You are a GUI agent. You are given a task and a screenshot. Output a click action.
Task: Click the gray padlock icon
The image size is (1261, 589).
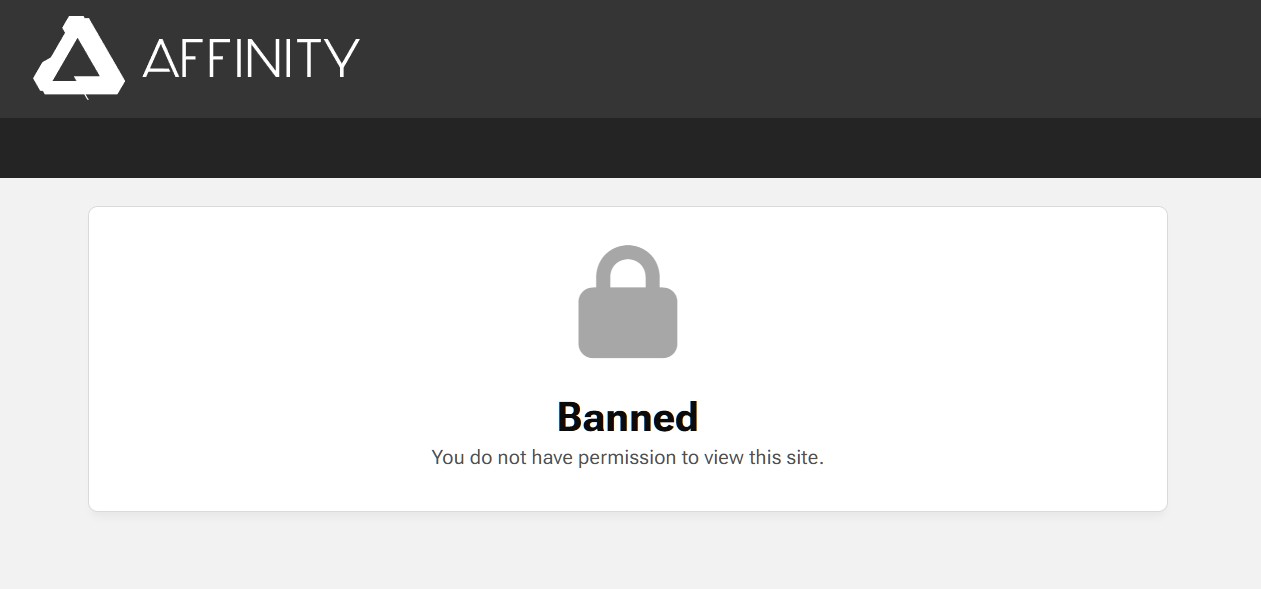point(628,301)
